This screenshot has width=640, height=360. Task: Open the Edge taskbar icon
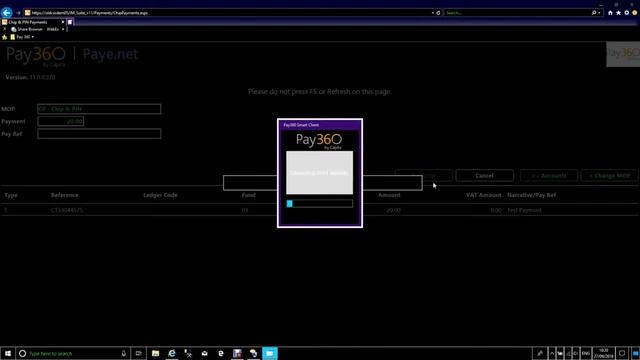[x=221, y=353]
